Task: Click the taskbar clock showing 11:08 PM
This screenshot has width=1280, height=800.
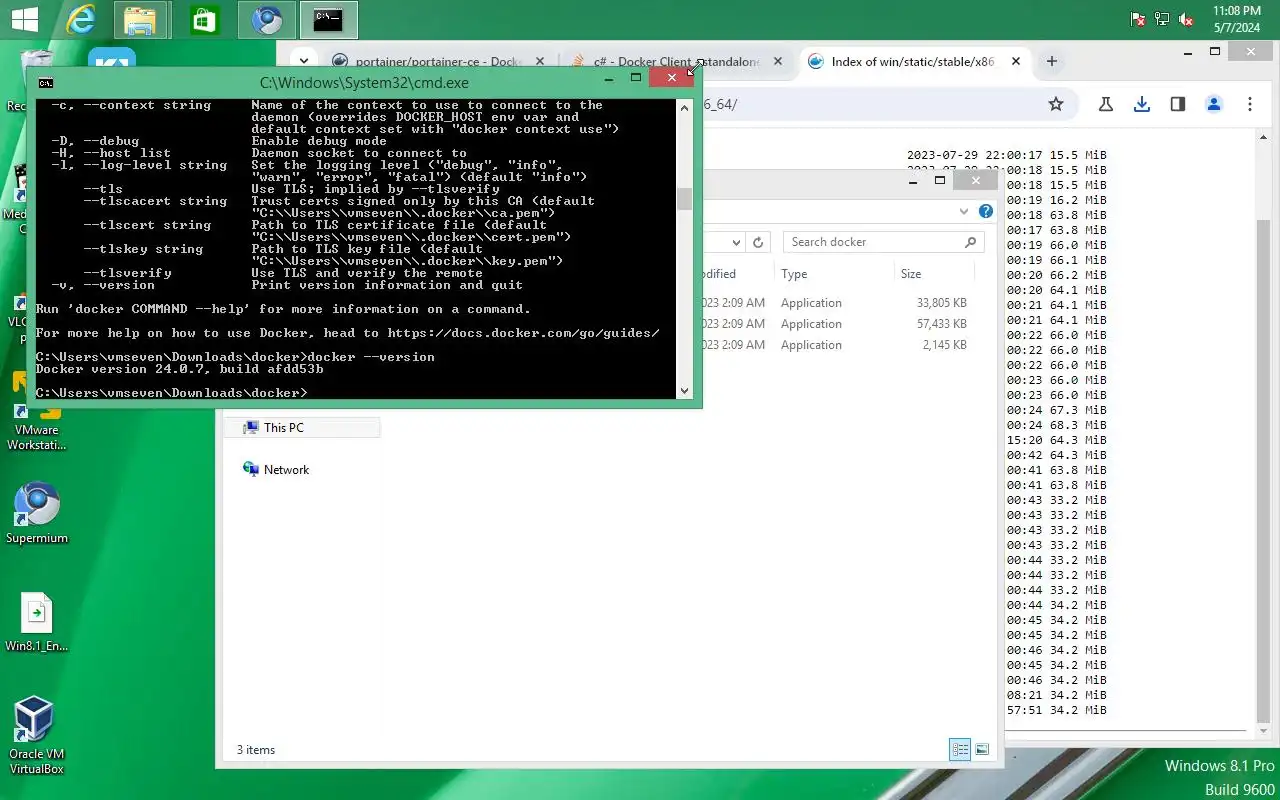Action: (x=1237, y=20)
